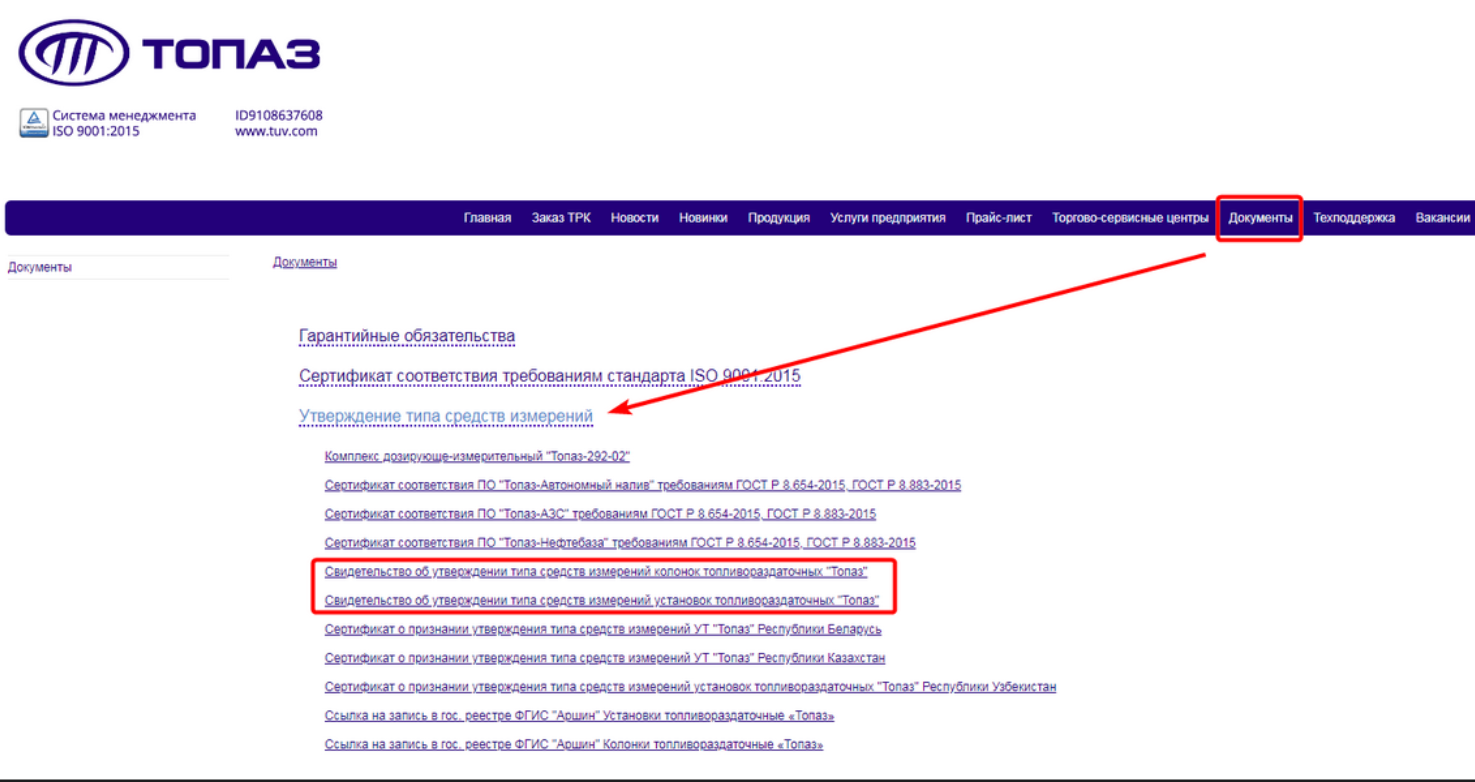Expand Сертификат соответствия ISO 9001:2015 section
Viewport: 1475px width, 782px height.
pyautogui.click(x=550, y=377)
